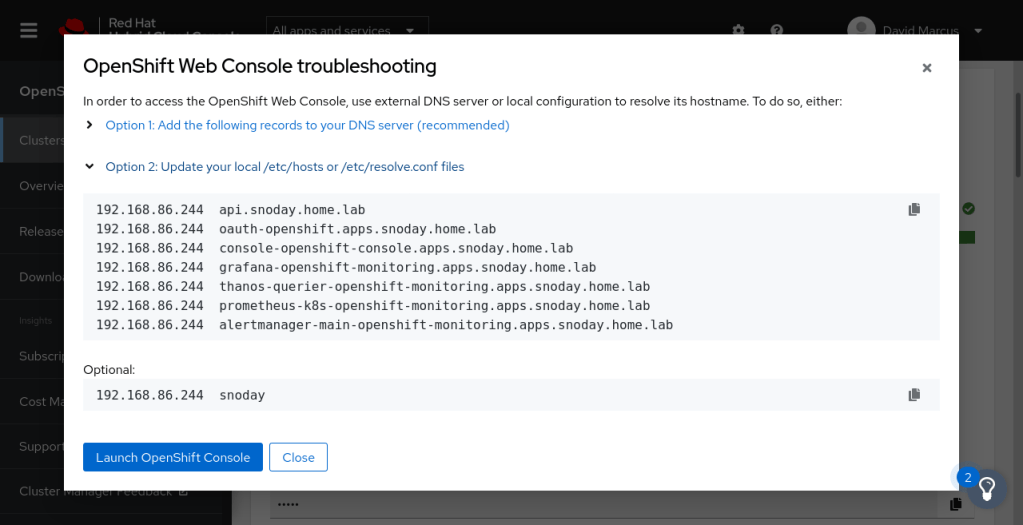This screenshot has height=525, width=1023.
Task: Copy the /etc/hosts entries block
Action: click(x=914, y=210)
